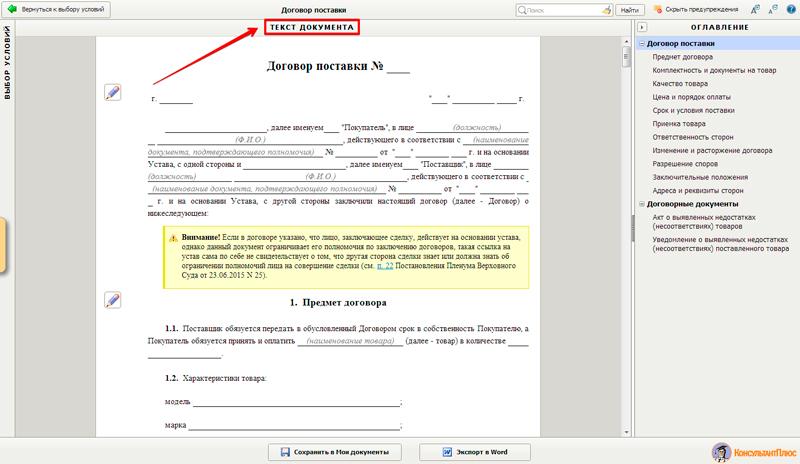This screenshot has width=800, height=464.
Task: Open Комплектность и документы на товар section
Action: tap(714, 70)
